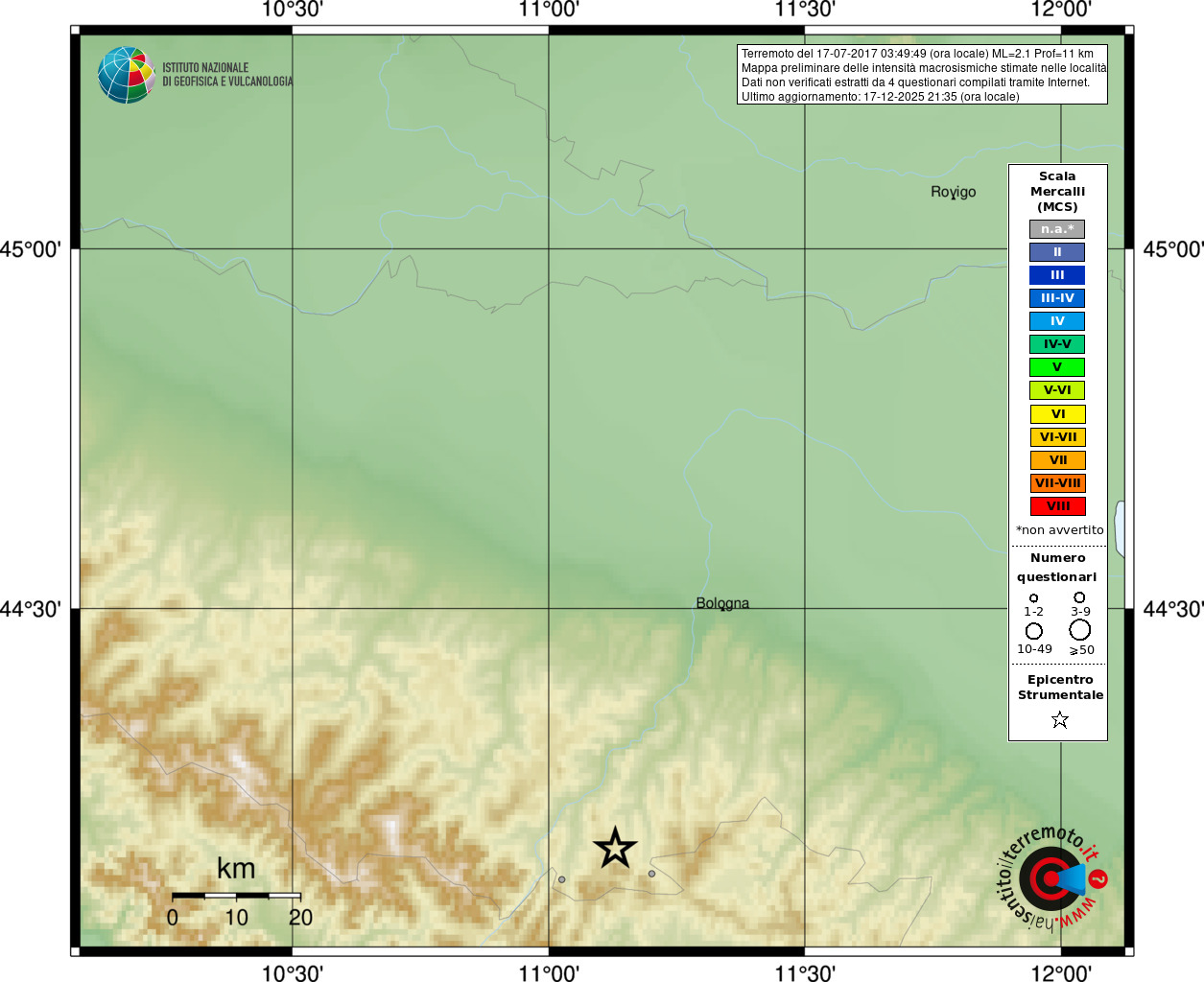
Task: Select the VI yellow intensity swatch
Action: tap(1057, 414)
